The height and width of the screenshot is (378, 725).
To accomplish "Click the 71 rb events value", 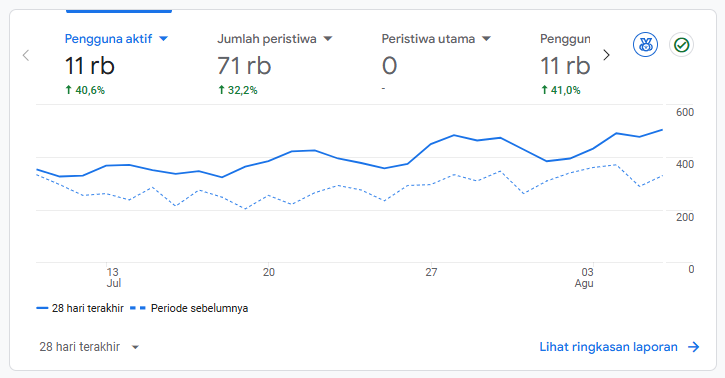I will coord(244,65).
